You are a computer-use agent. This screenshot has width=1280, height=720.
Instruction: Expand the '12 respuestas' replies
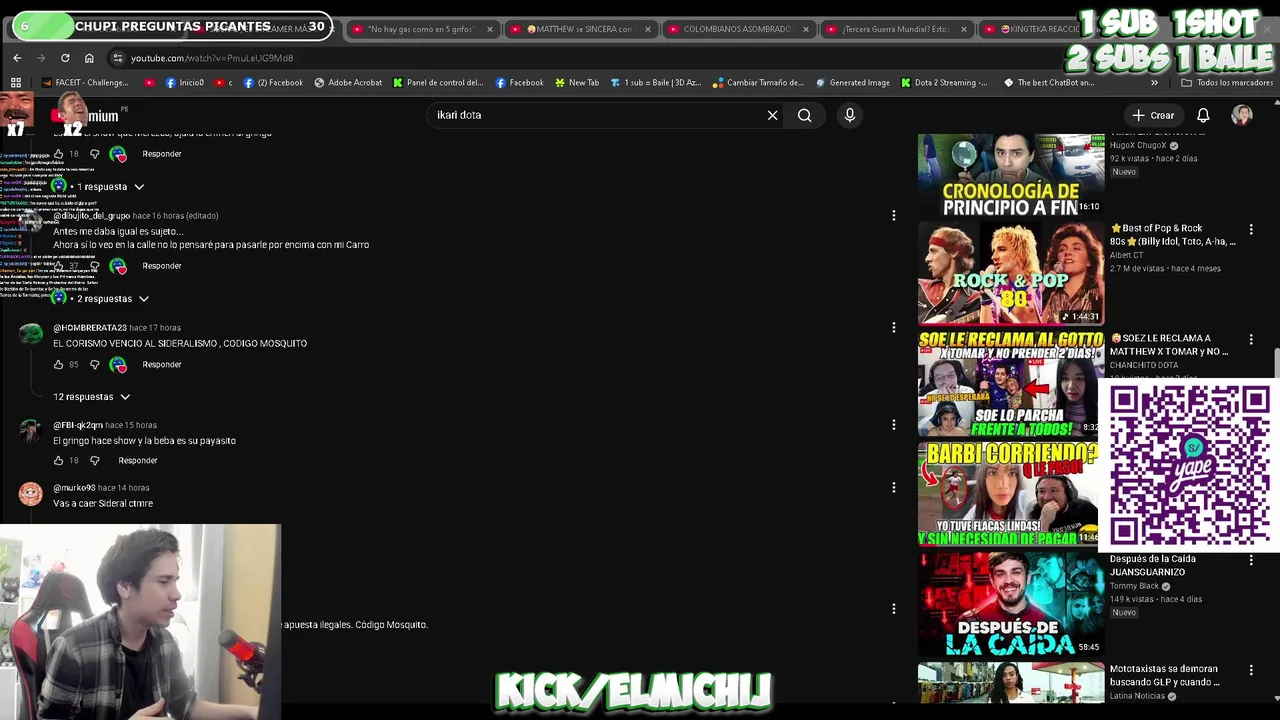click(91, 397)
